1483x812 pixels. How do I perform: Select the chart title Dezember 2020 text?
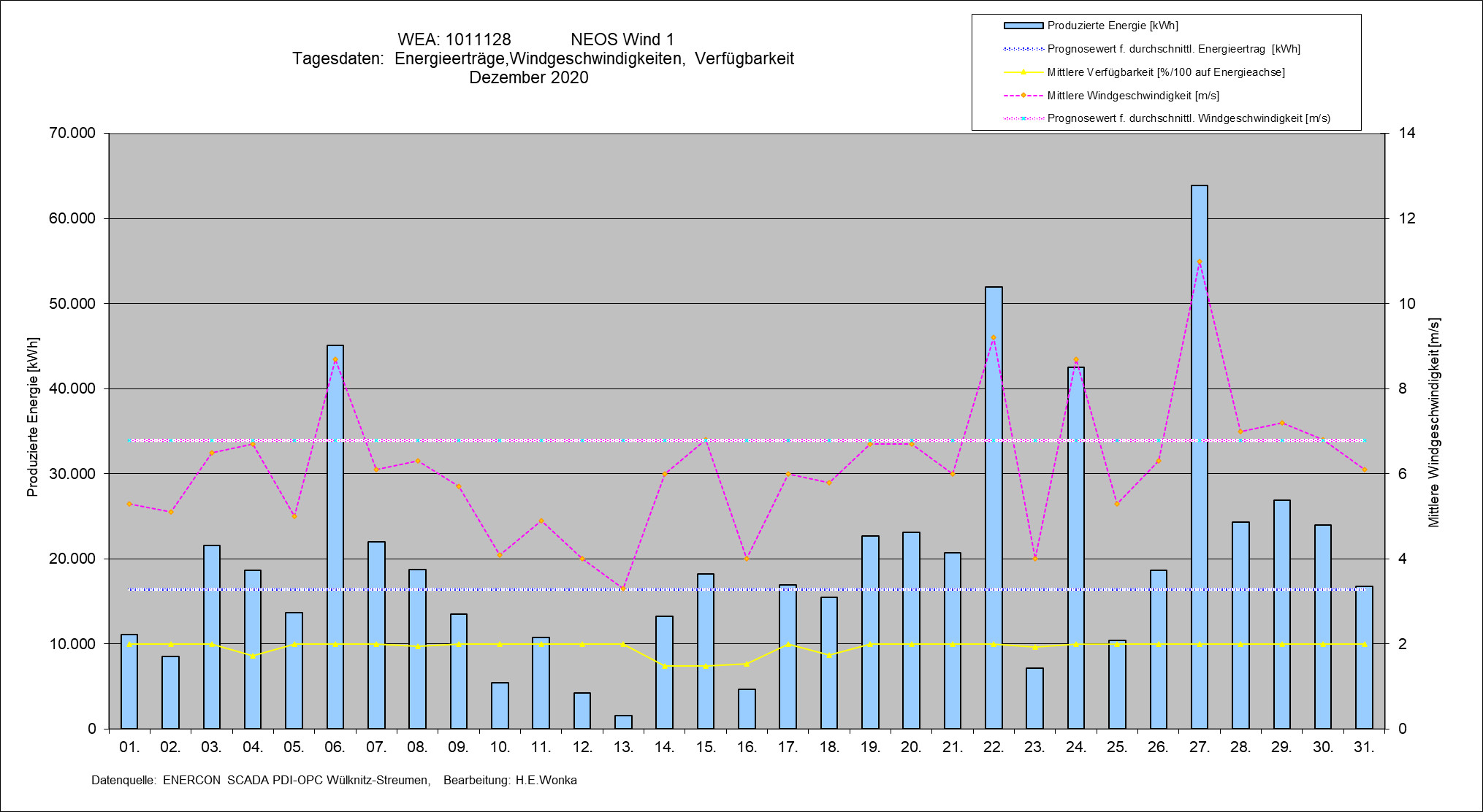tap(528, 77)
